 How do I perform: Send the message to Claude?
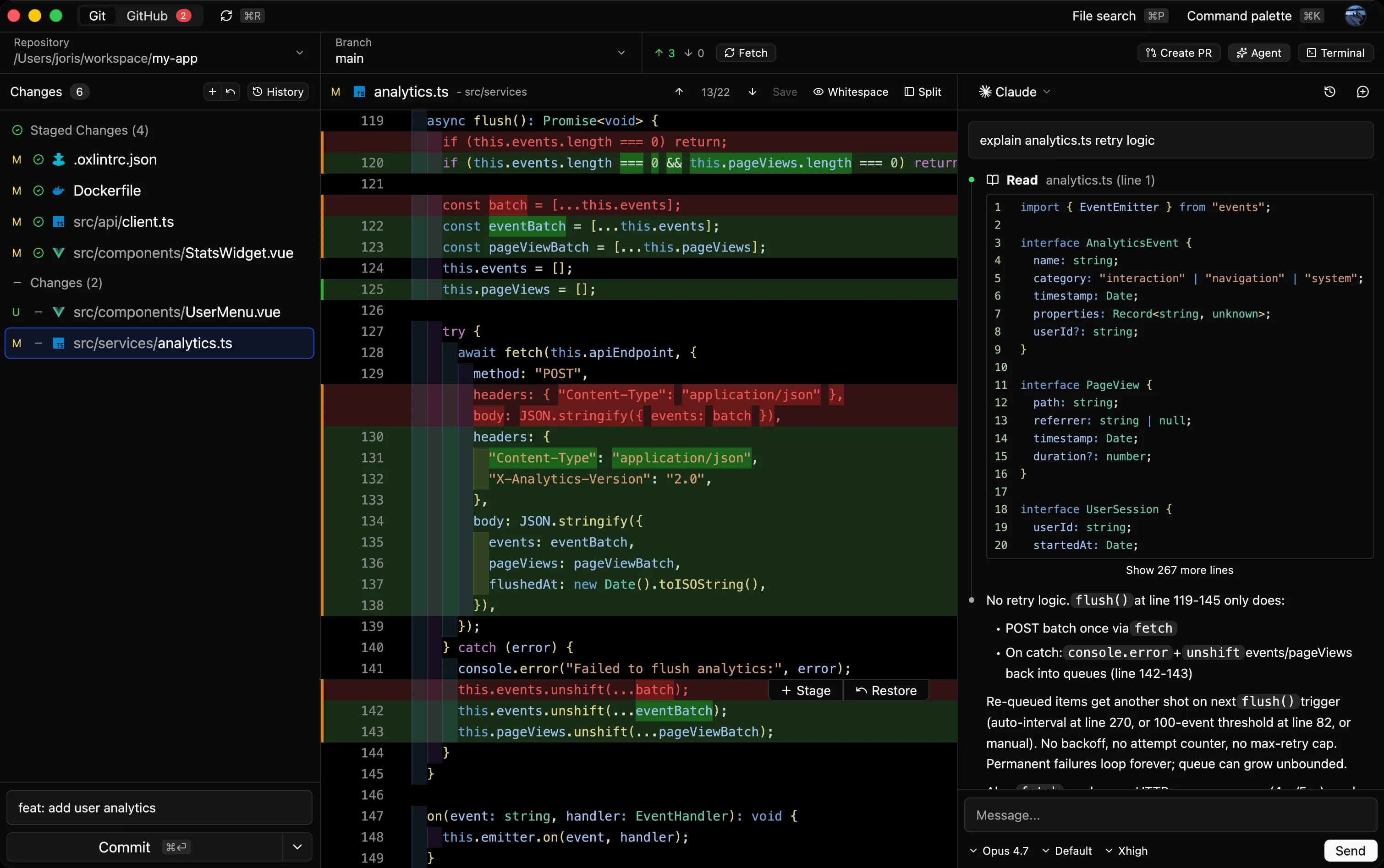tap(1350, 850)
